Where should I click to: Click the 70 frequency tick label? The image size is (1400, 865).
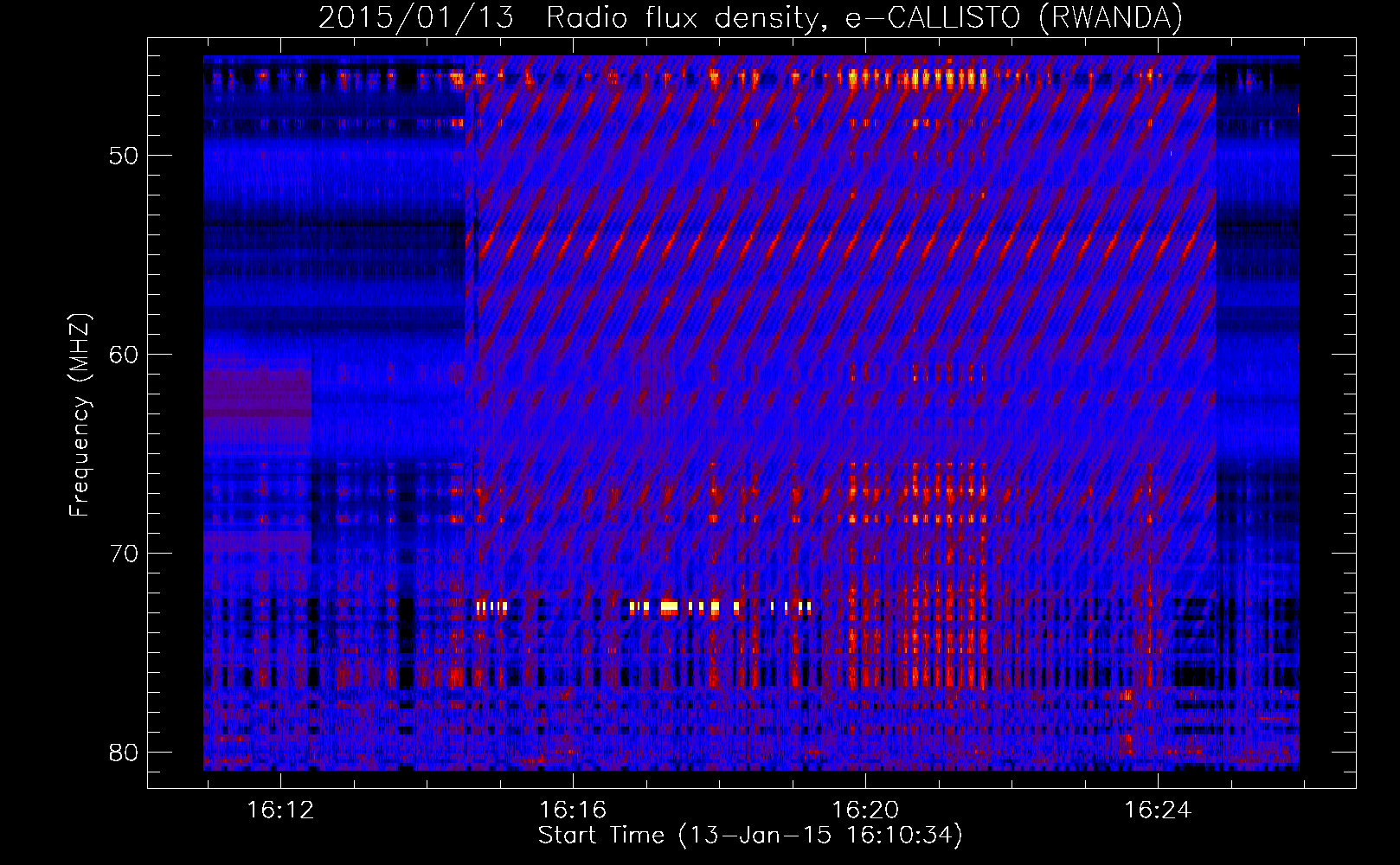pyautogui.click(x=124, y=554)
